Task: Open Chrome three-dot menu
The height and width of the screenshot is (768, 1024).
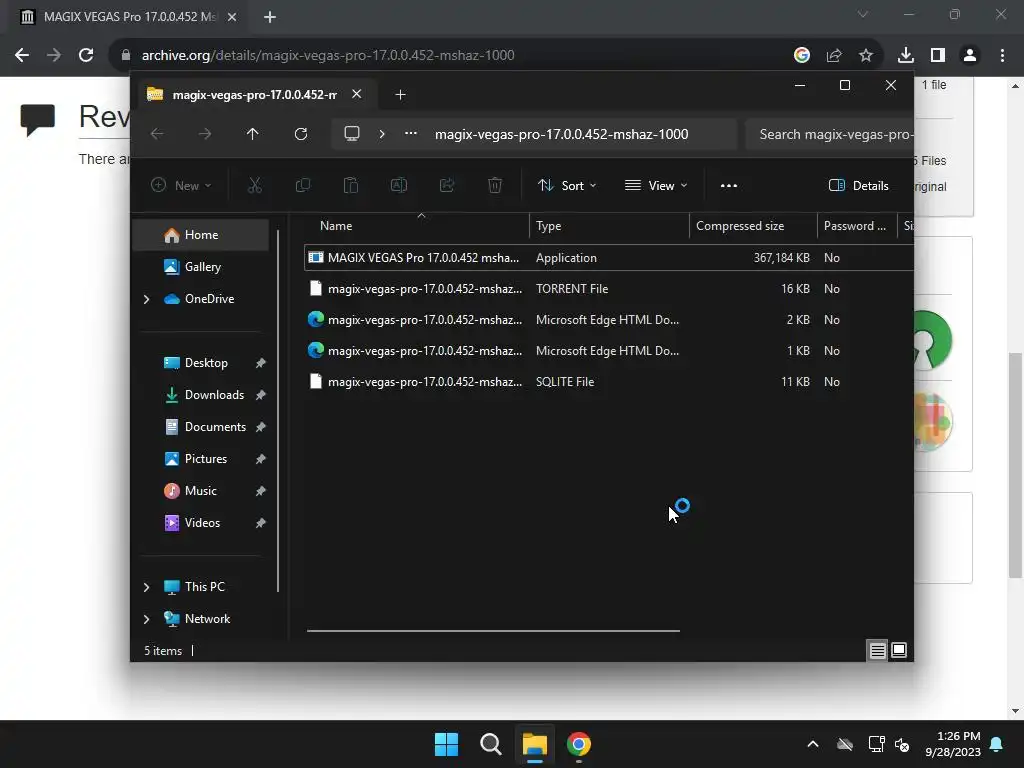Action: [1002, 55]
